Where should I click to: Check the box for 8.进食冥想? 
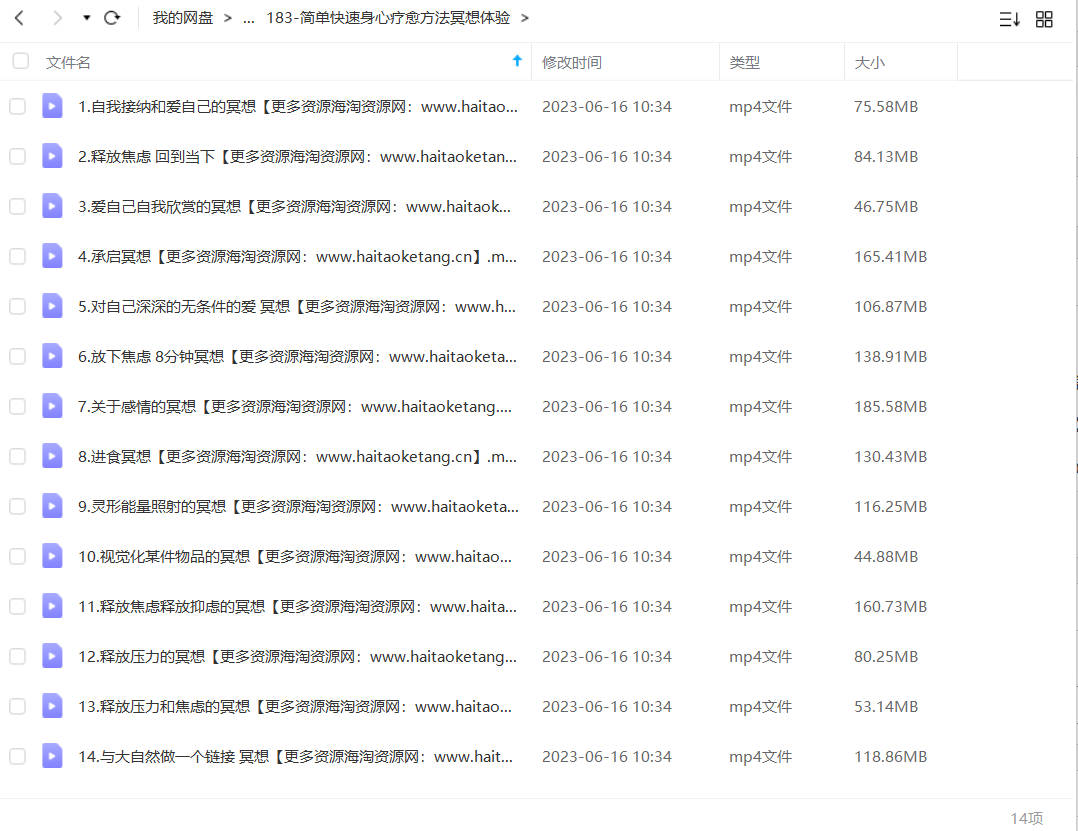click(x=17, y=456)
